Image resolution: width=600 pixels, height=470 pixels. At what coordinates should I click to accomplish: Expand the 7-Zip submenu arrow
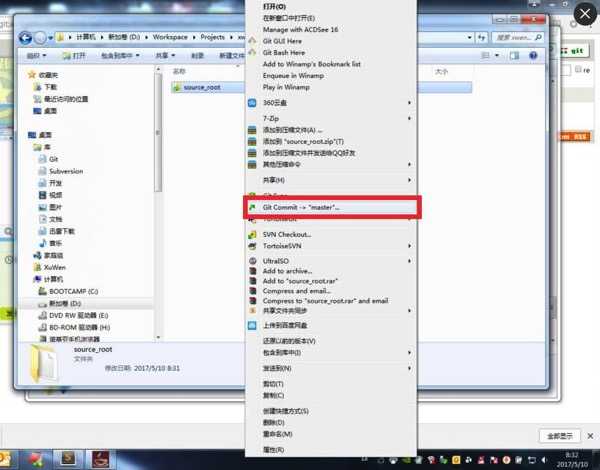point(409,118)
